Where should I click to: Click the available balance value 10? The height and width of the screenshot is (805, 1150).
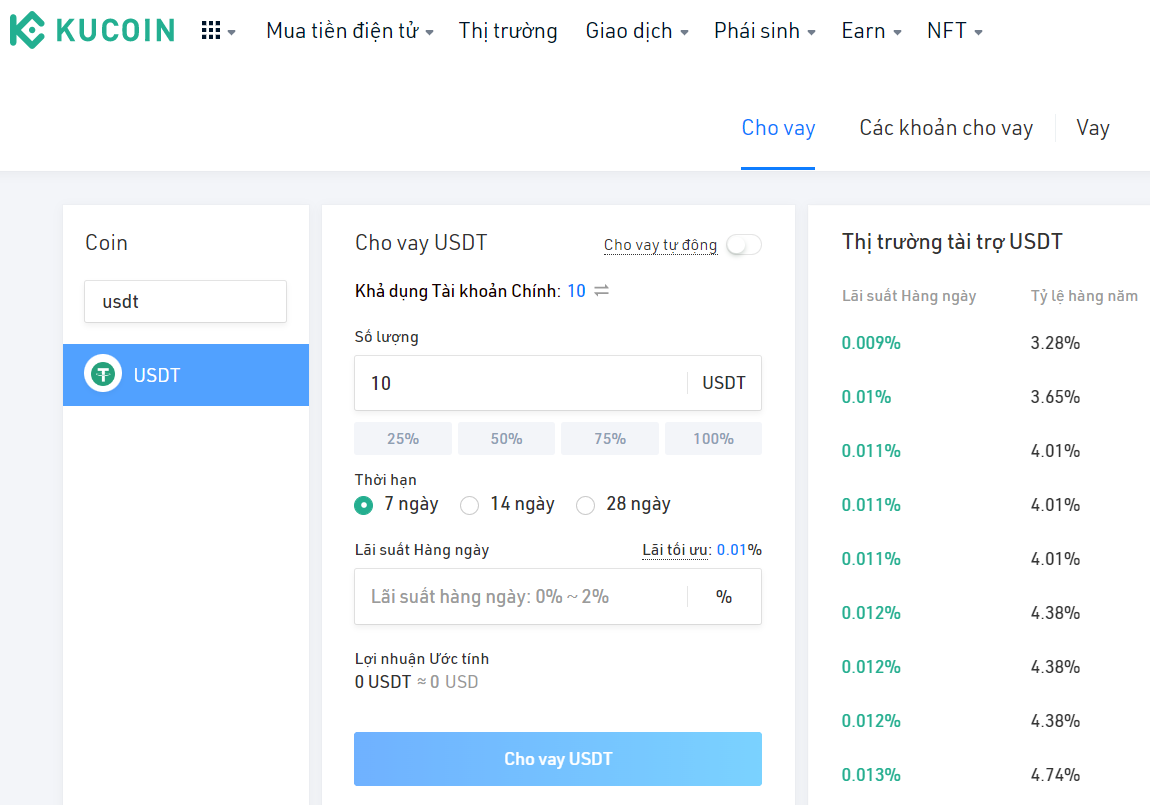576,291
